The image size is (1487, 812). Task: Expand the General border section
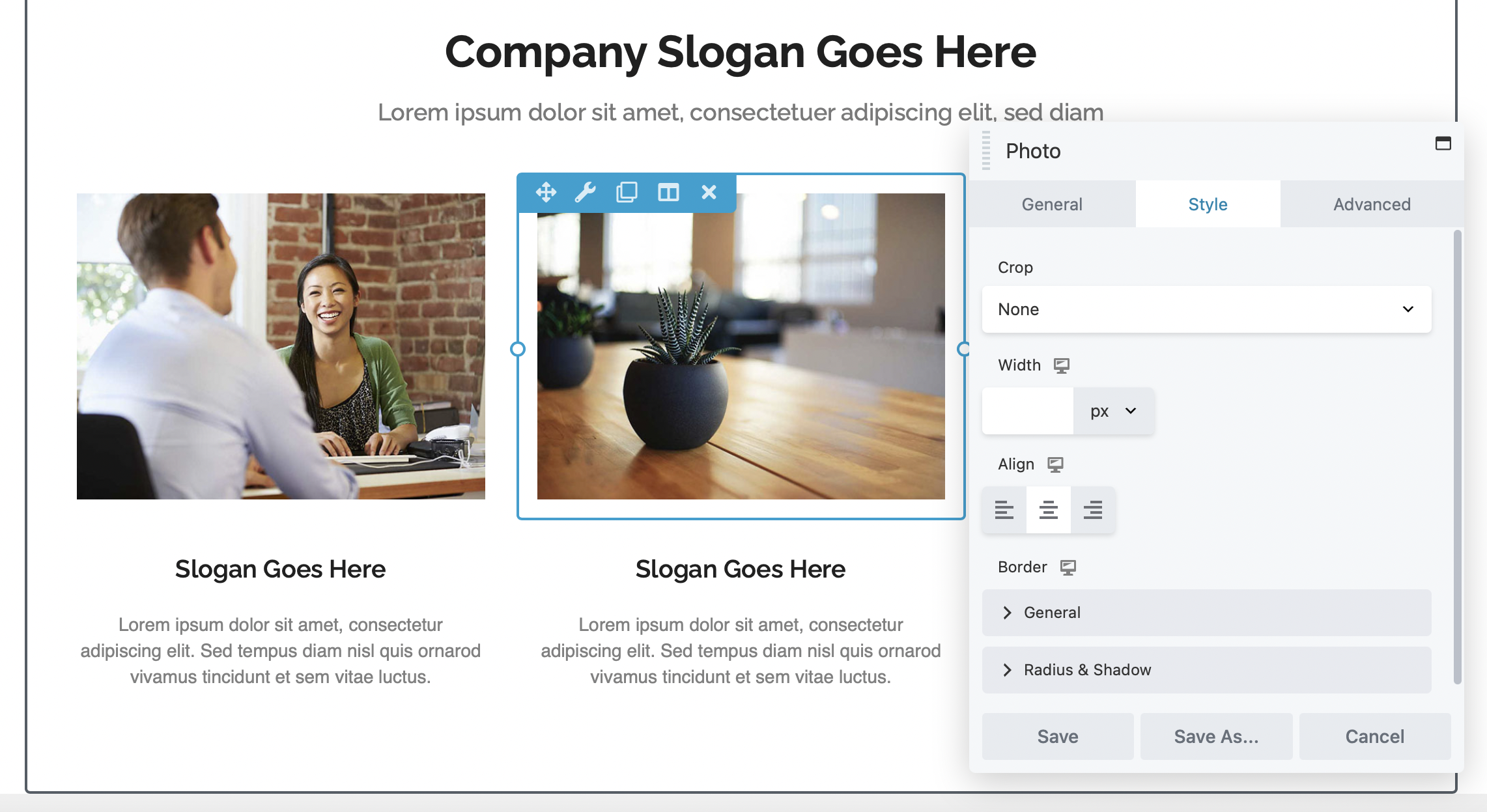pos(1206,613)
